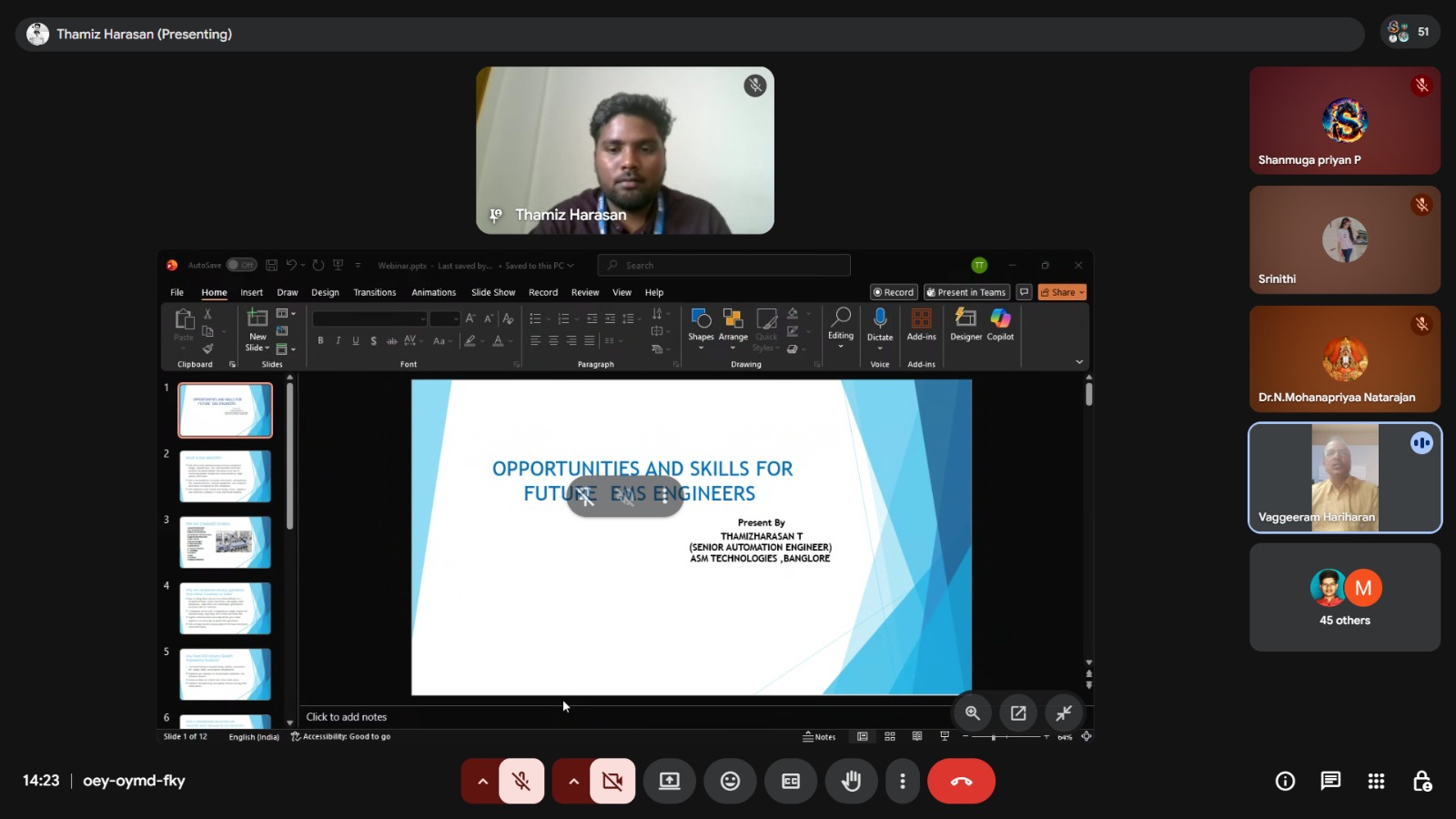Switch to the Transitions ribbon tab
1456x819 pixels.
(x=374, y=292)
